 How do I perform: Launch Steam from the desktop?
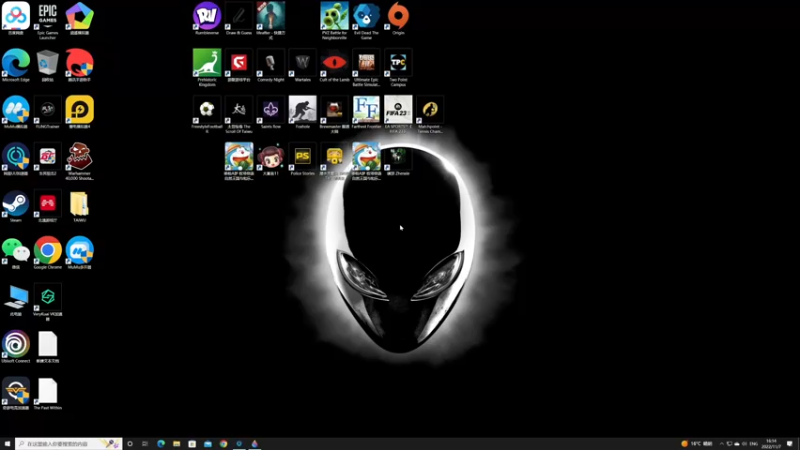click(16, 207)
